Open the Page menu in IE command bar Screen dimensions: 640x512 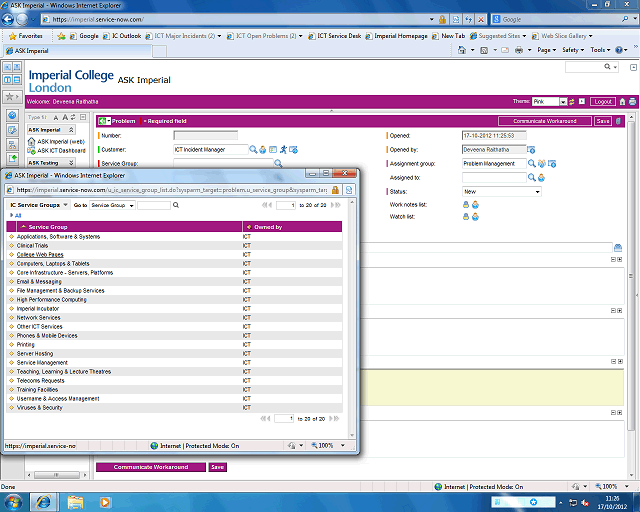coord(546,49)
